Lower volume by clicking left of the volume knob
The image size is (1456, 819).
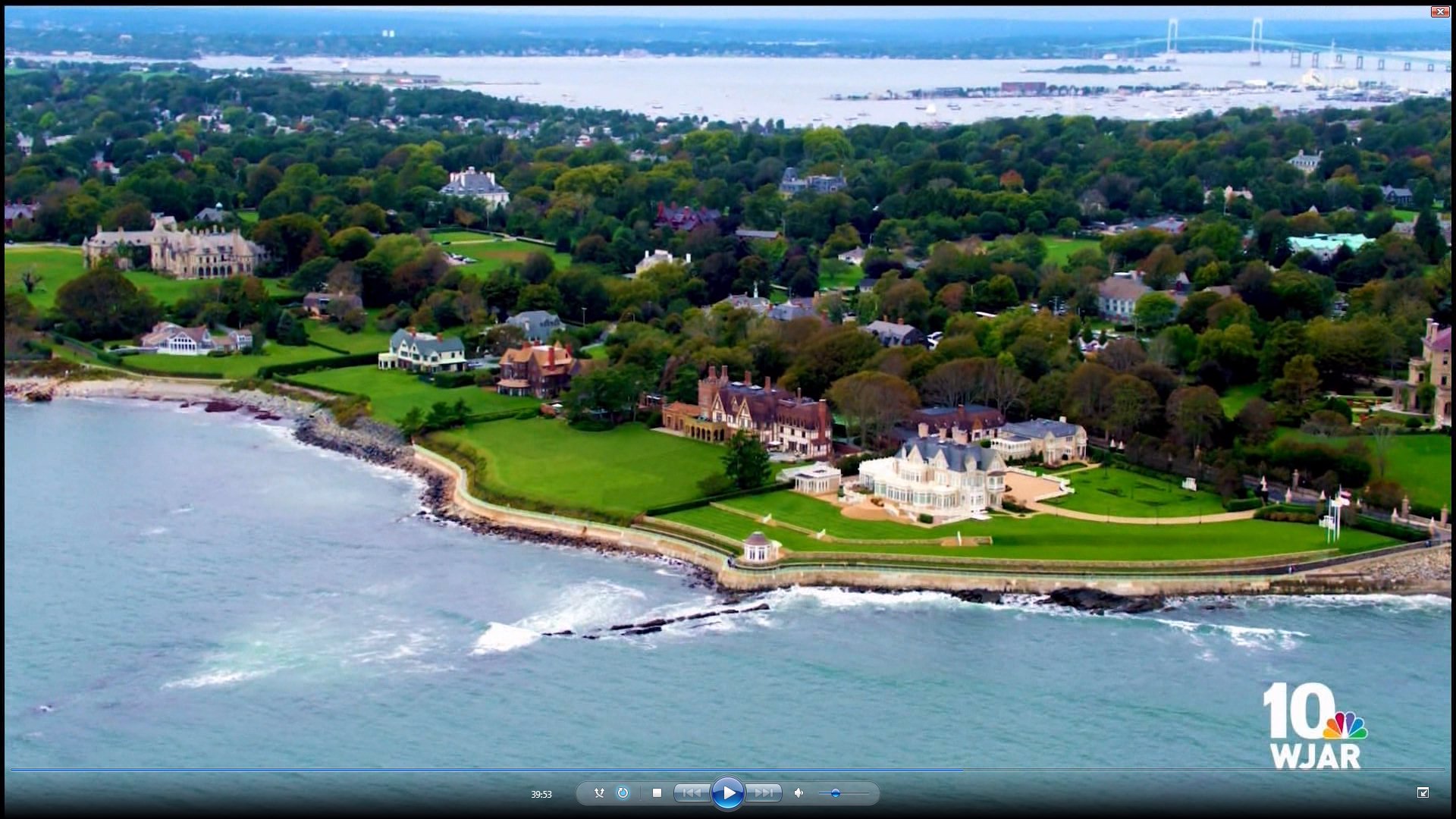[825, 793]
